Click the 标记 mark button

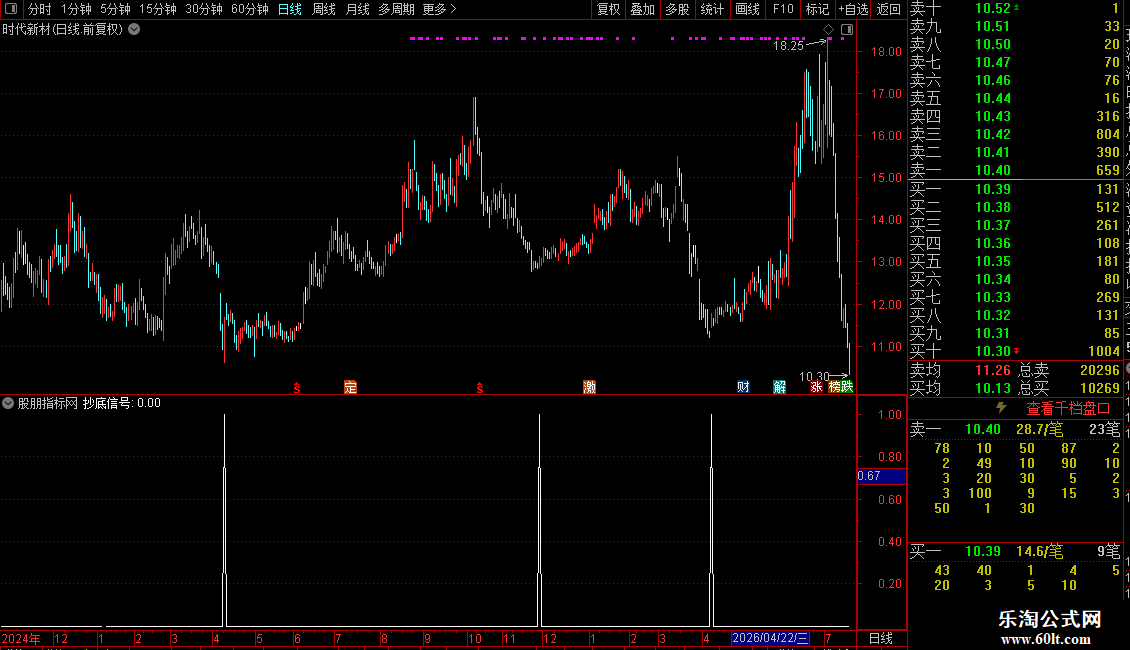tap(817, 9)
